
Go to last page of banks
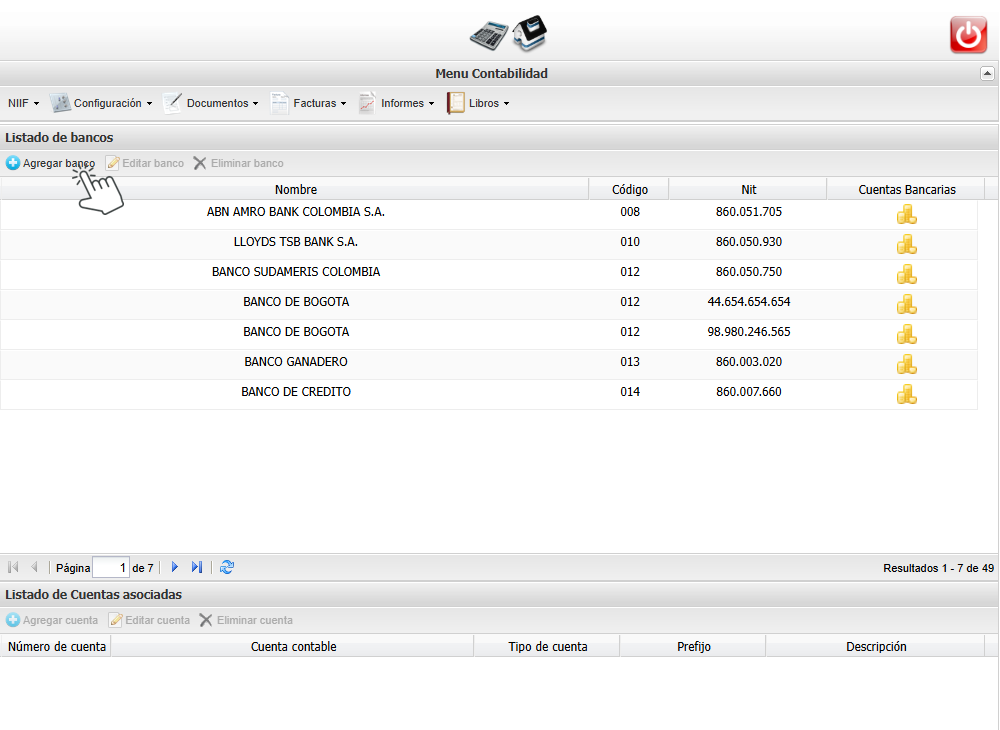pos(197,567)
